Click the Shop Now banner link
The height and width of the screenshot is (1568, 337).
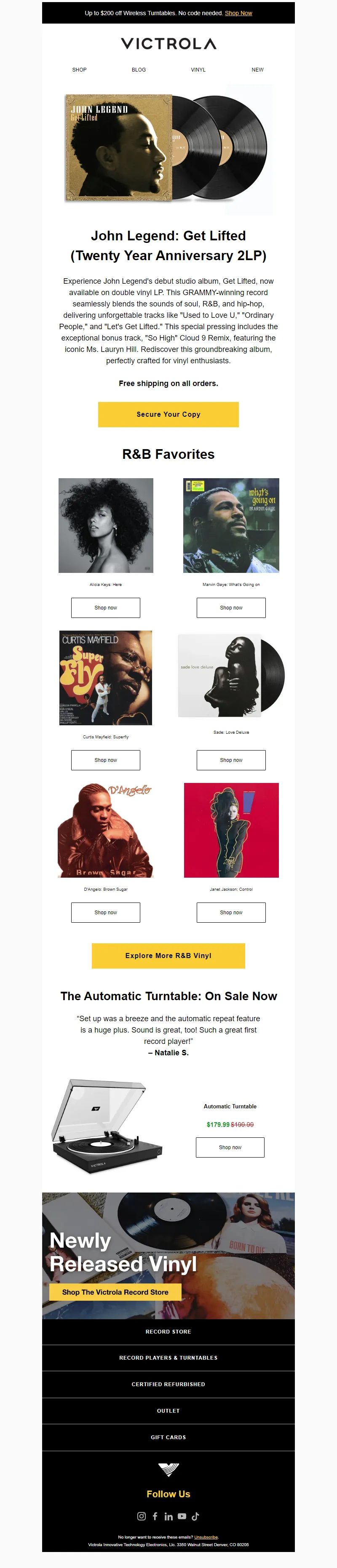pos(238,13)
